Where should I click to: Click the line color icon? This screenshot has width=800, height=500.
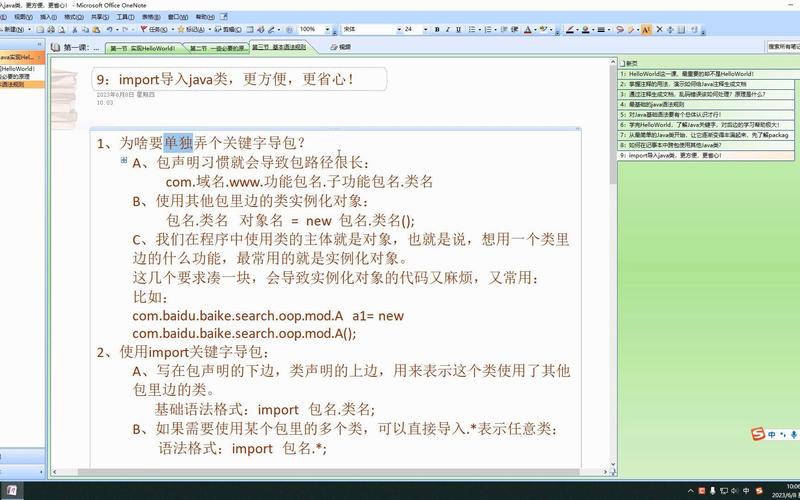[585, 29]
